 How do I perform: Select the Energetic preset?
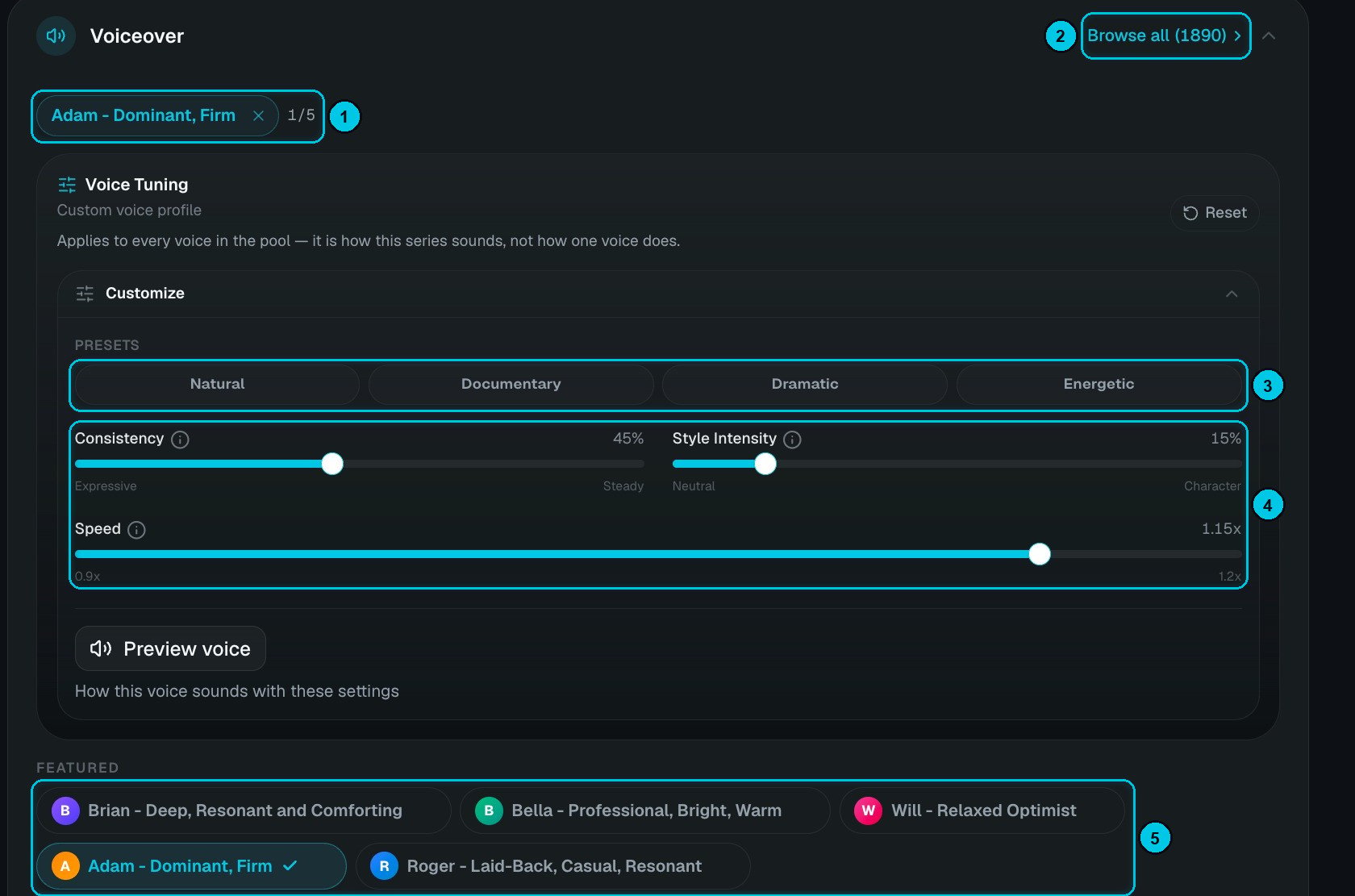[1099, 384]
